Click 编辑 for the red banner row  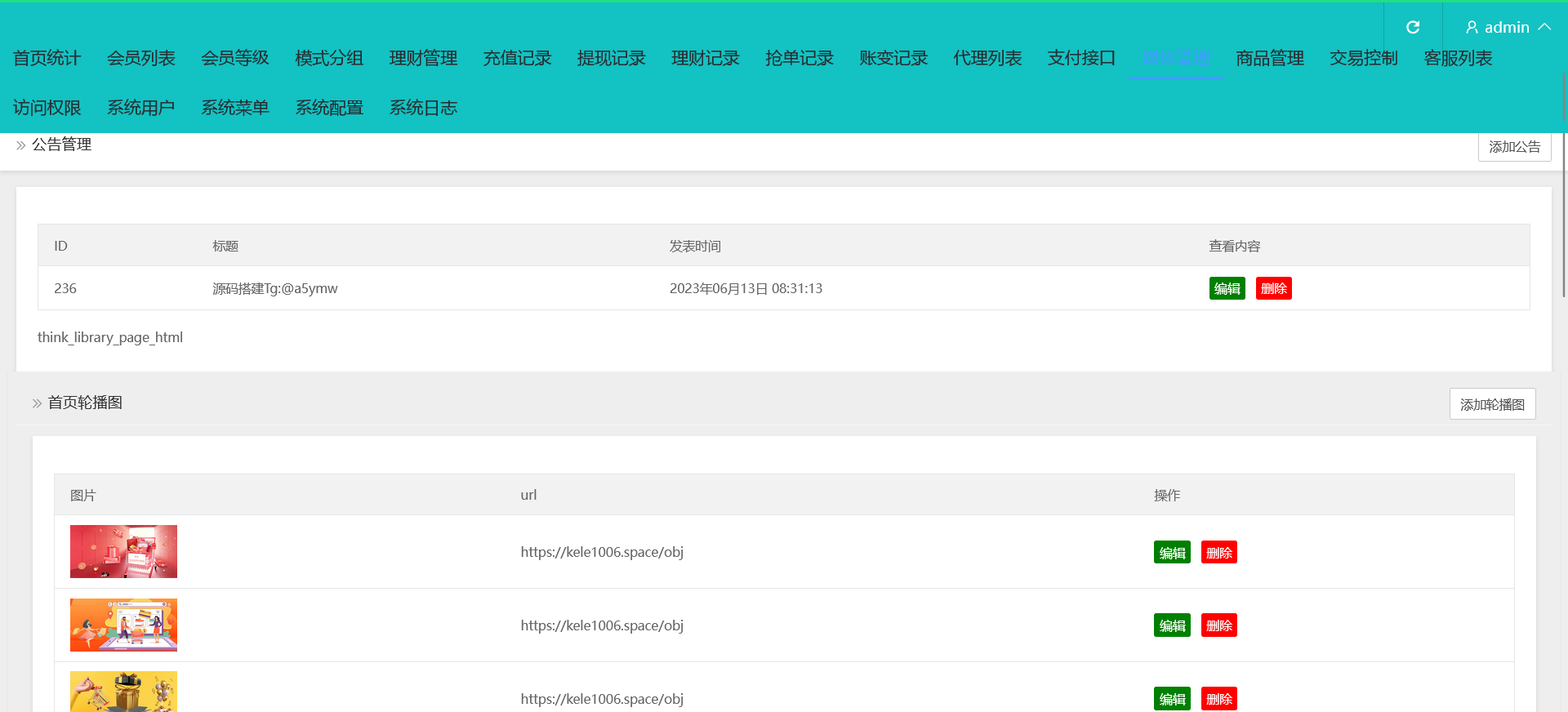point(1172,553)
